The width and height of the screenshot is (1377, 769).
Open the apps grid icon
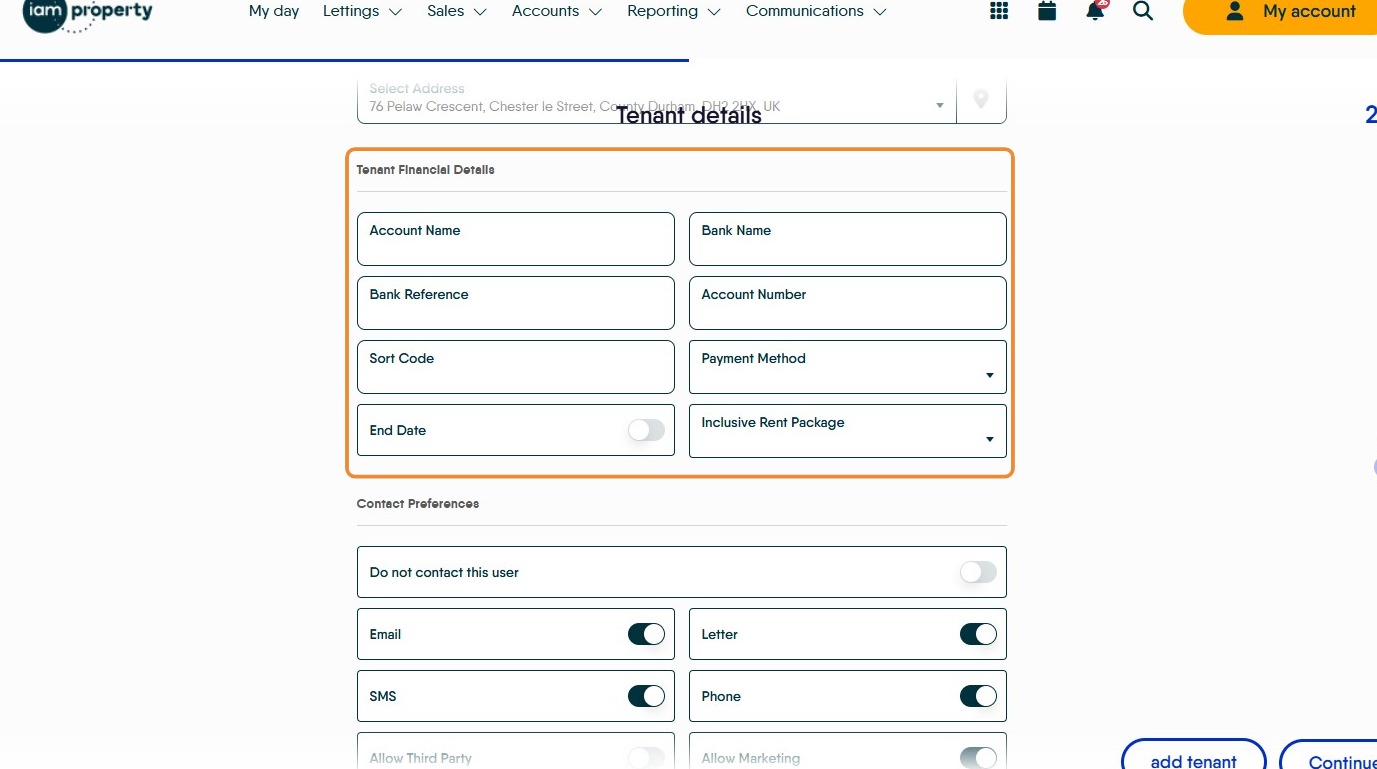click(998, 11)
